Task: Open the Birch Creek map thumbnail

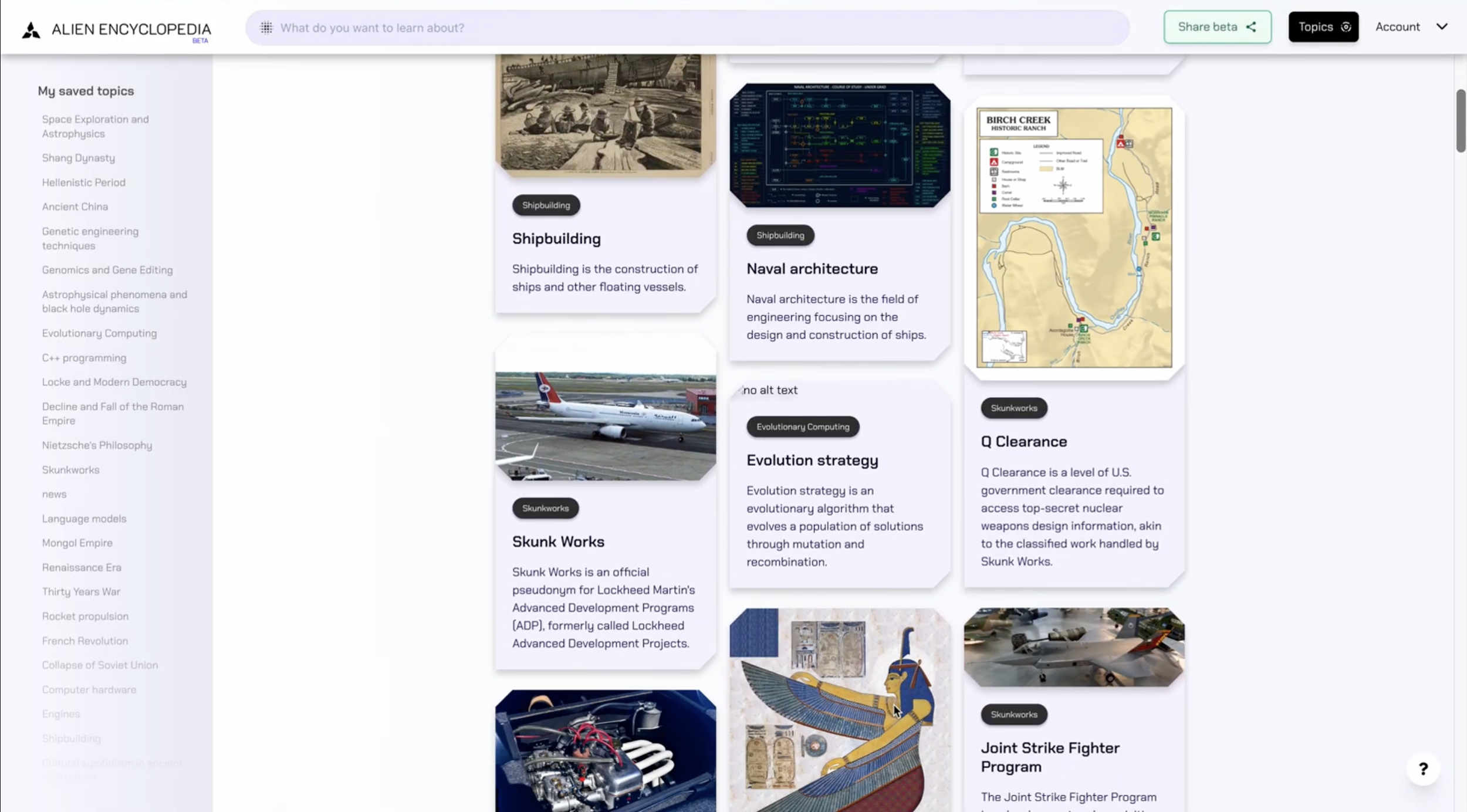Action: pyautogui.click(x=1073, y=238)
